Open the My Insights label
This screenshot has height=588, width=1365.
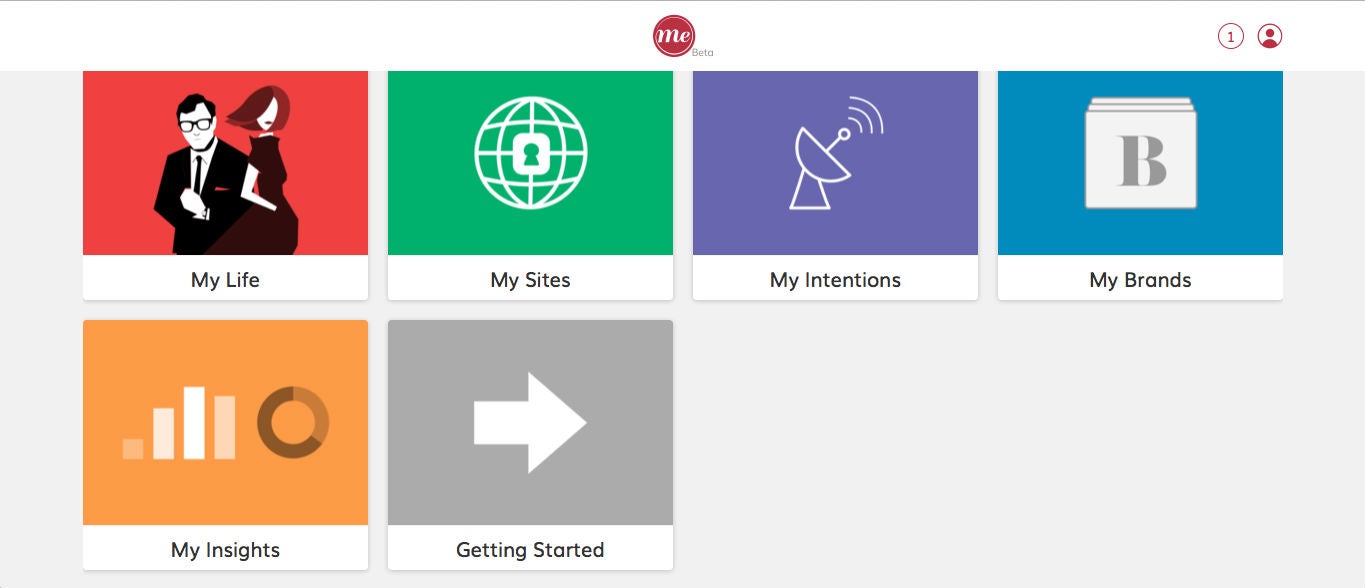(225, 550)
